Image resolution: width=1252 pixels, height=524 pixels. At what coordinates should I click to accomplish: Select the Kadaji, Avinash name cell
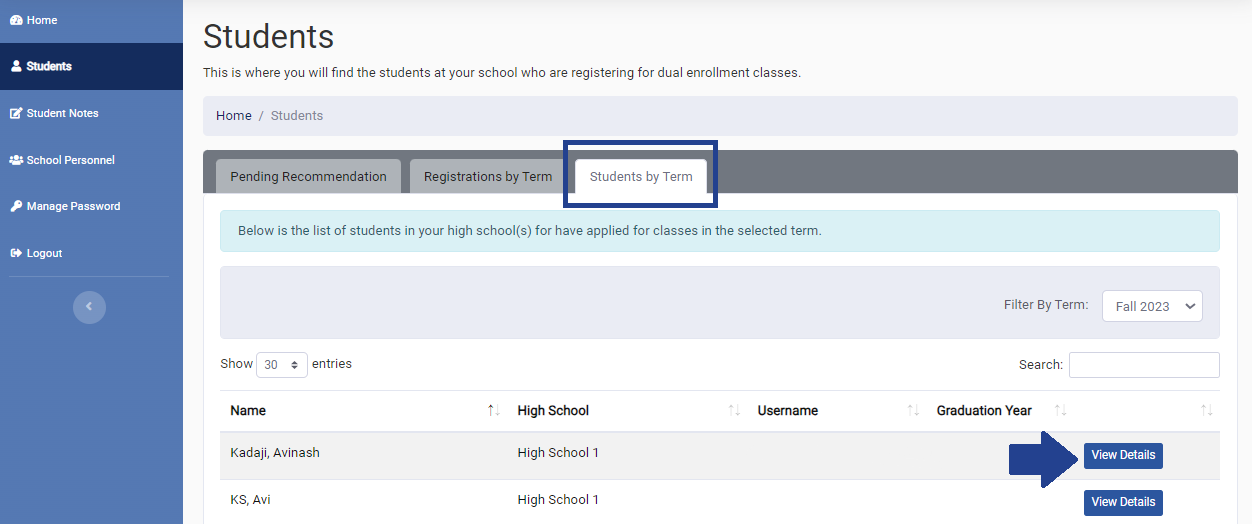tap(275, 453)
